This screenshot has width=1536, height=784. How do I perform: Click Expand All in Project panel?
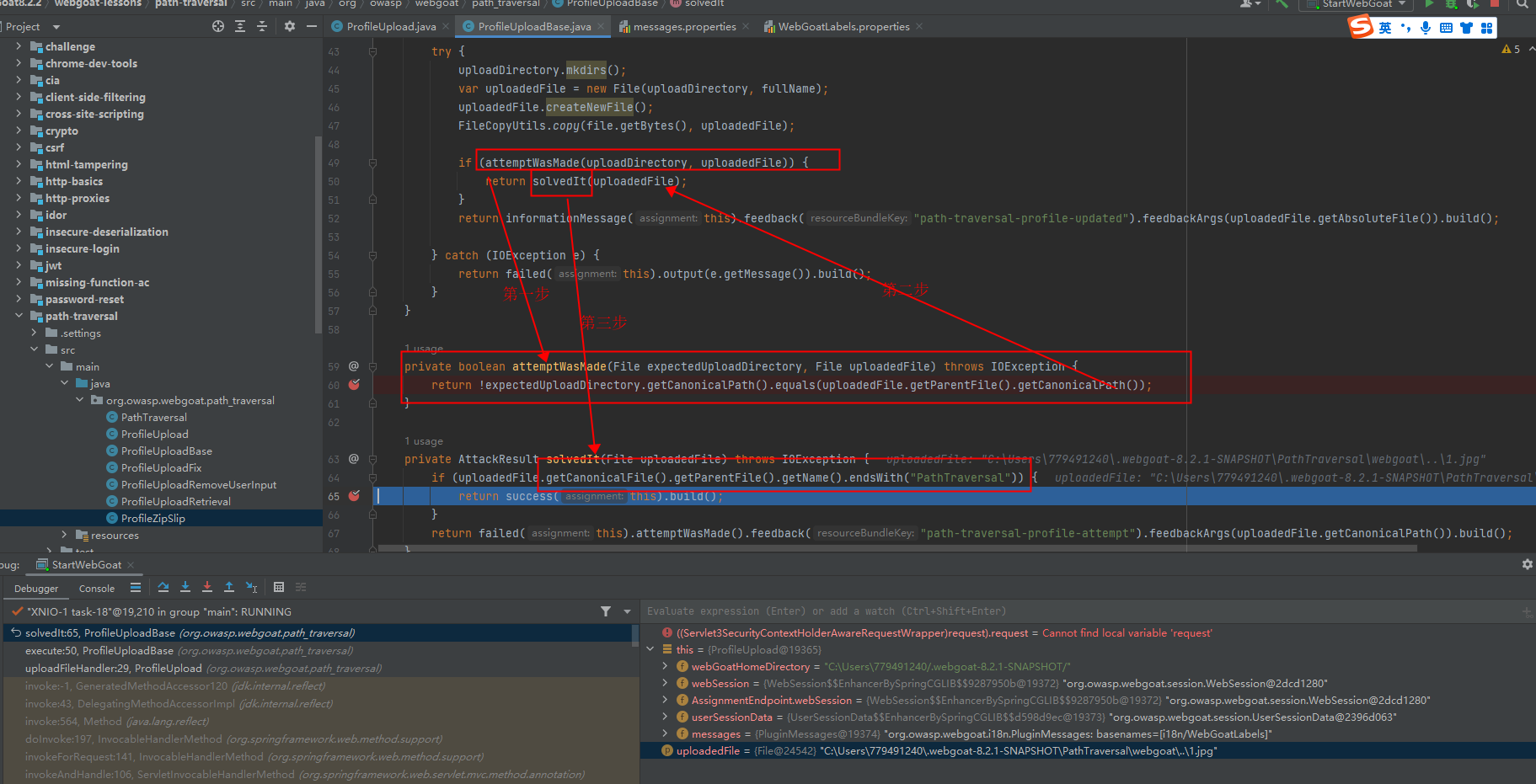click(240, 27)
